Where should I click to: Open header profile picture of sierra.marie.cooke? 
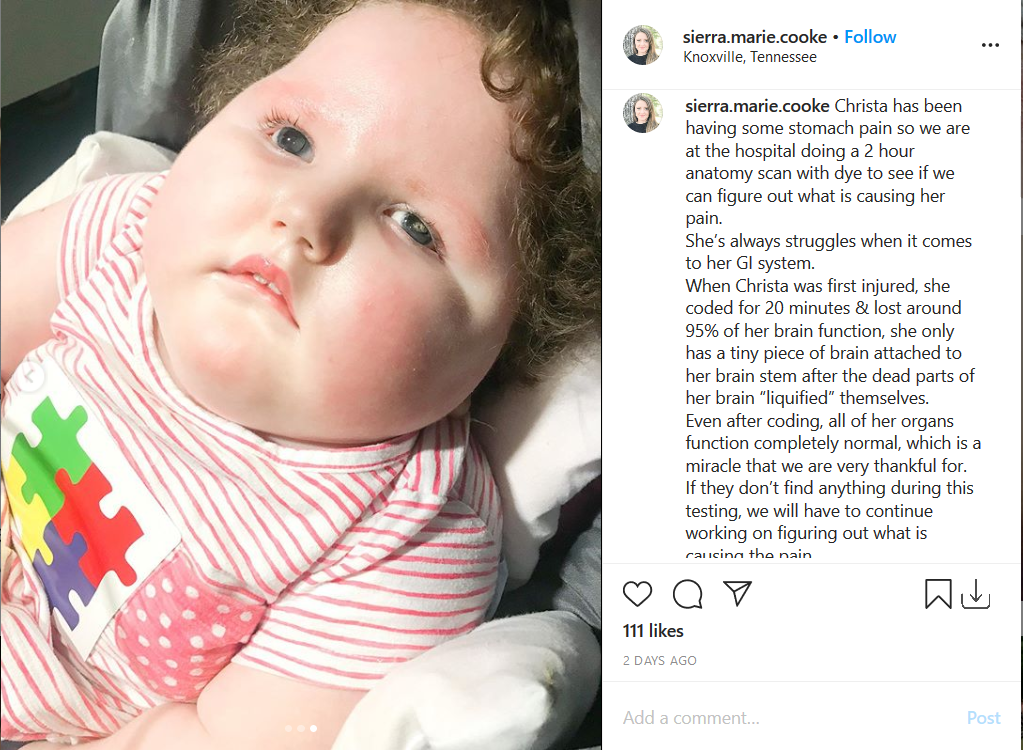click(643, 45)
